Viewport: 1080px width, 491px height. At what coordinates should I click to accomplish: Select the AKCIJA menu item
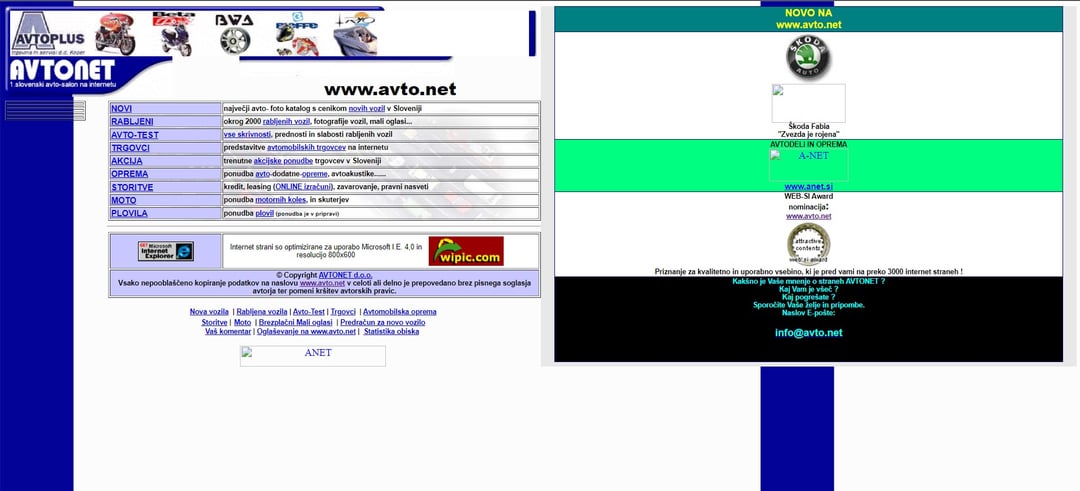coord(127,161)
